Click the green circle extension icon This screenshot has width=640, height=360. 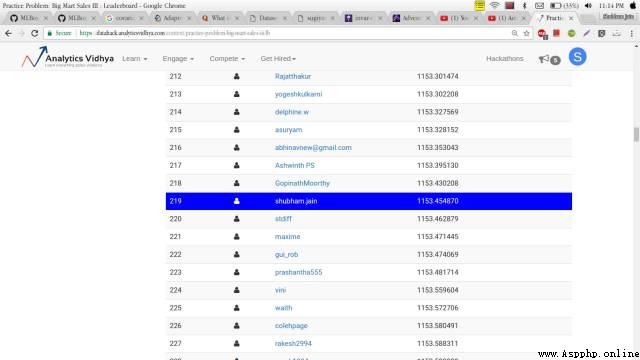[x=571, y=33]
